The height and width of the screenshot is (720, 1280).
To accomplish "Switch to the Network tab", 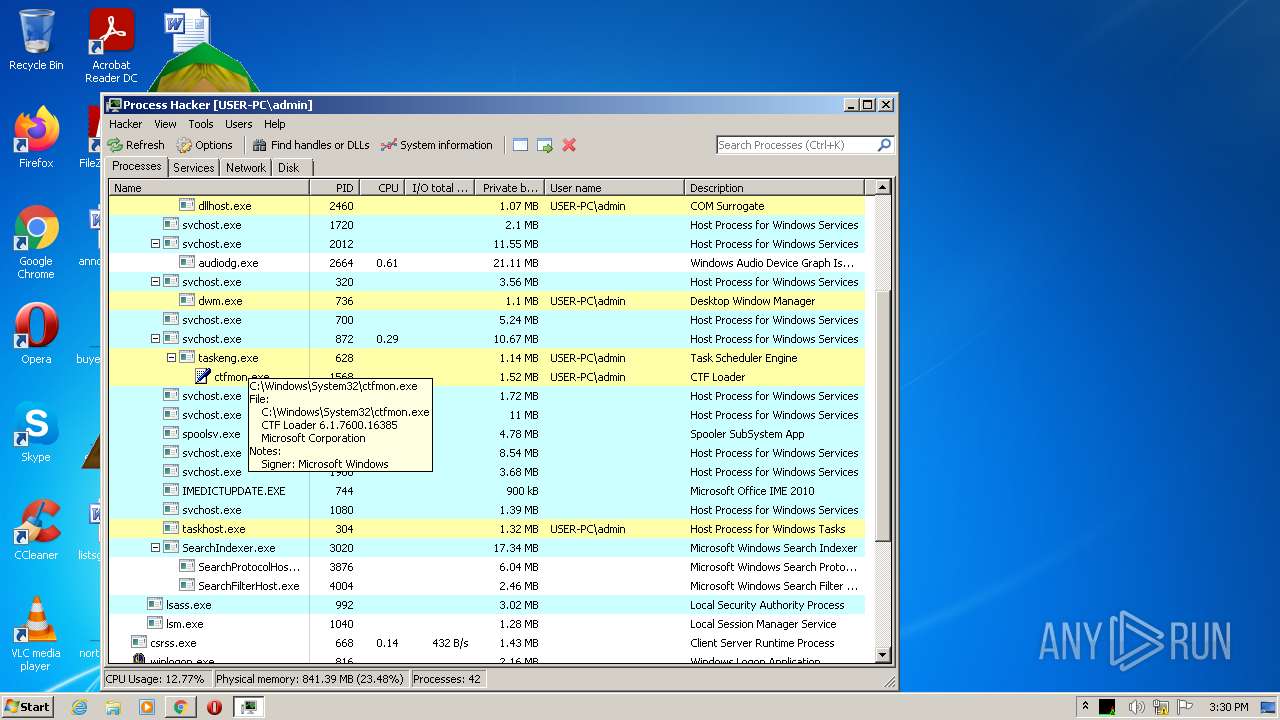I will [245, 168].
